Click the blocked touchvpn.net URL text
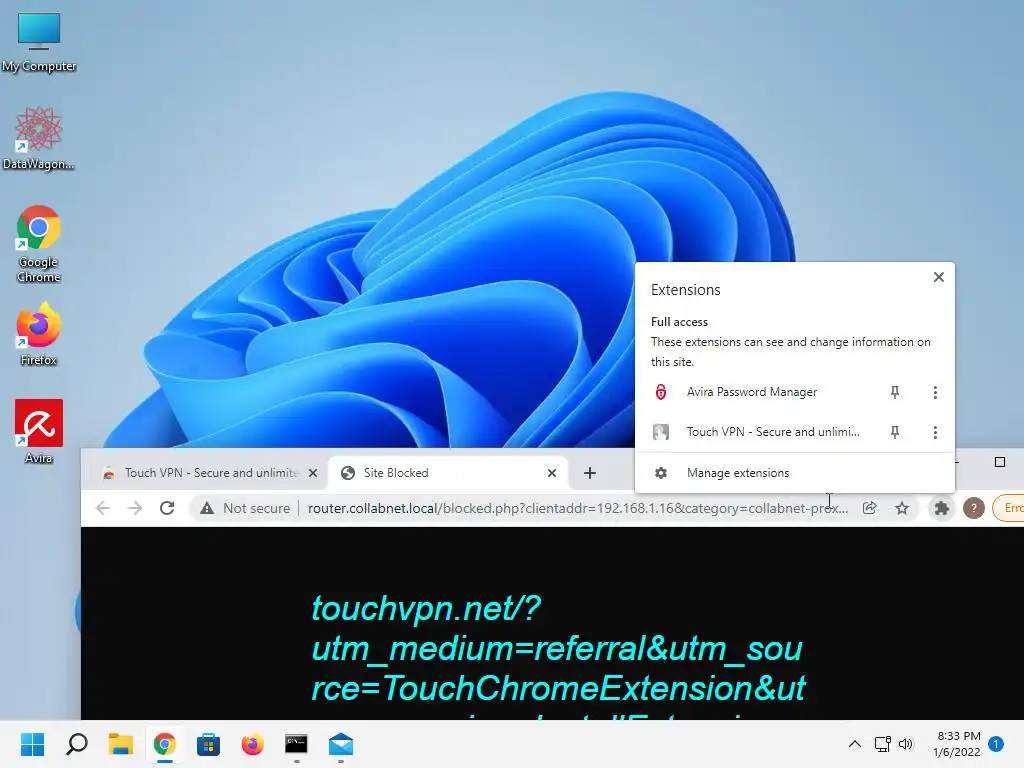This screenshot has height=768, width=1024. [558, 656]
